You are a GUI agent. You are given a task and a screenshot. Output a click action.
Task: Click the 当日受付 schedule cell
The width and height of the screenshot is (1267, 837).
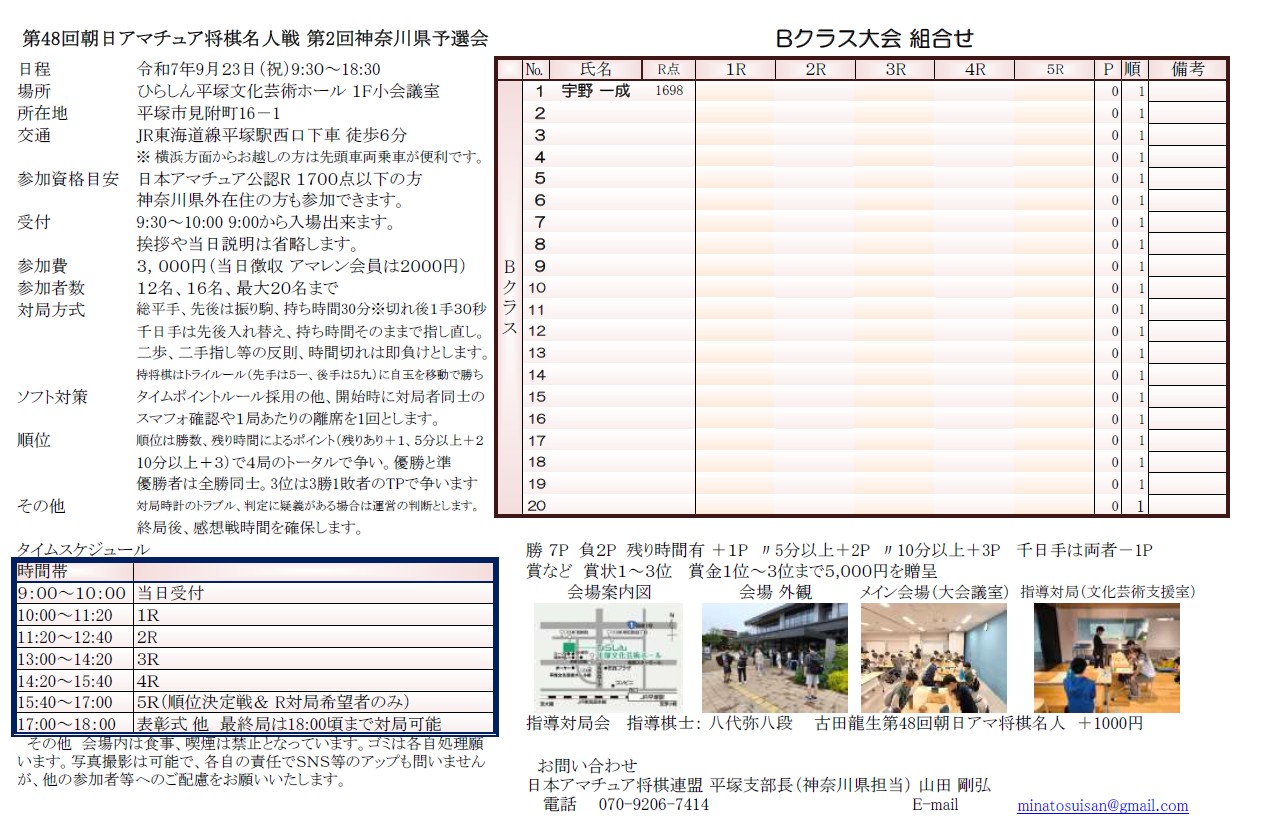(x=313, y=593)
